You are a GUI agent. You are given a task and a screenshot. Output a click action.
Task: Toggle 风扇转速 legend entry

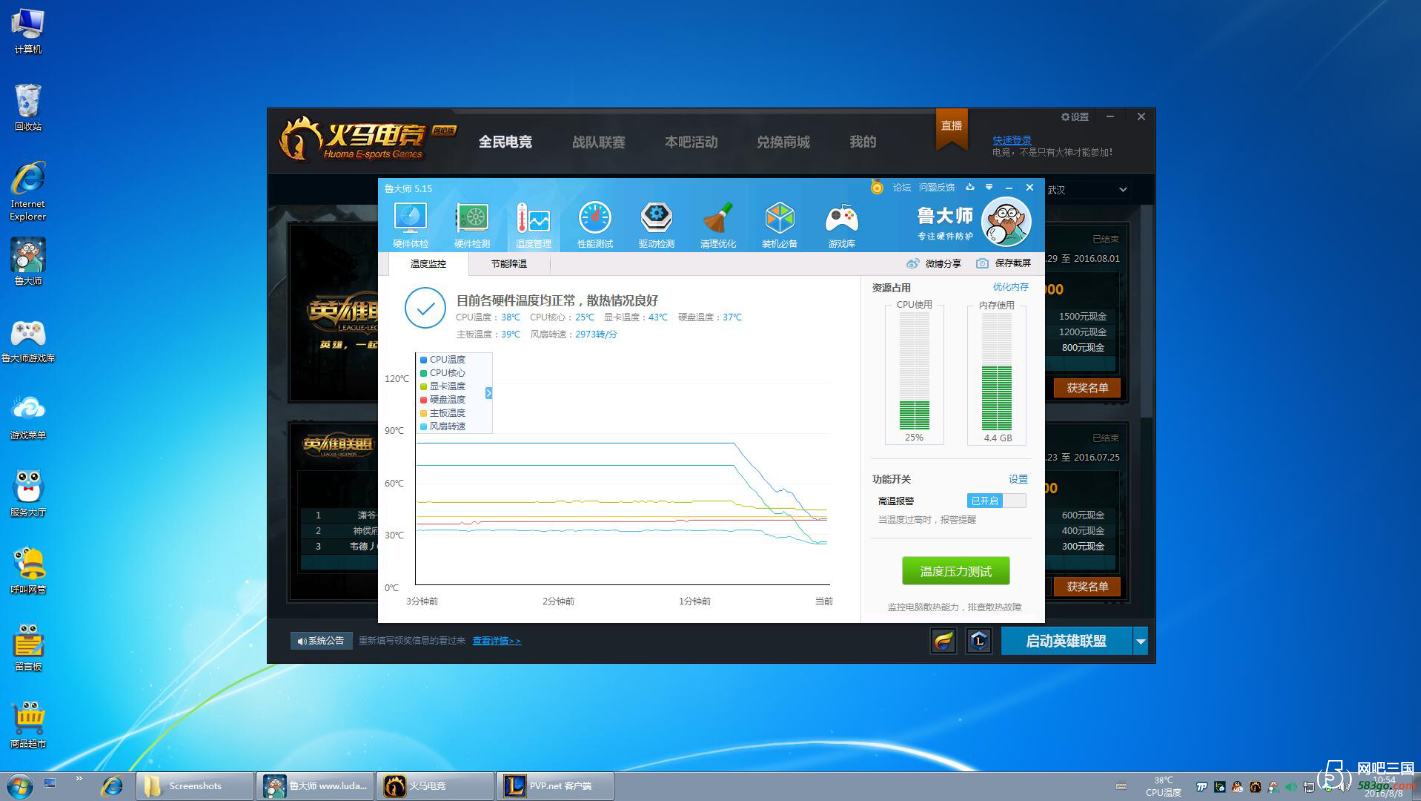pos(443,426)
